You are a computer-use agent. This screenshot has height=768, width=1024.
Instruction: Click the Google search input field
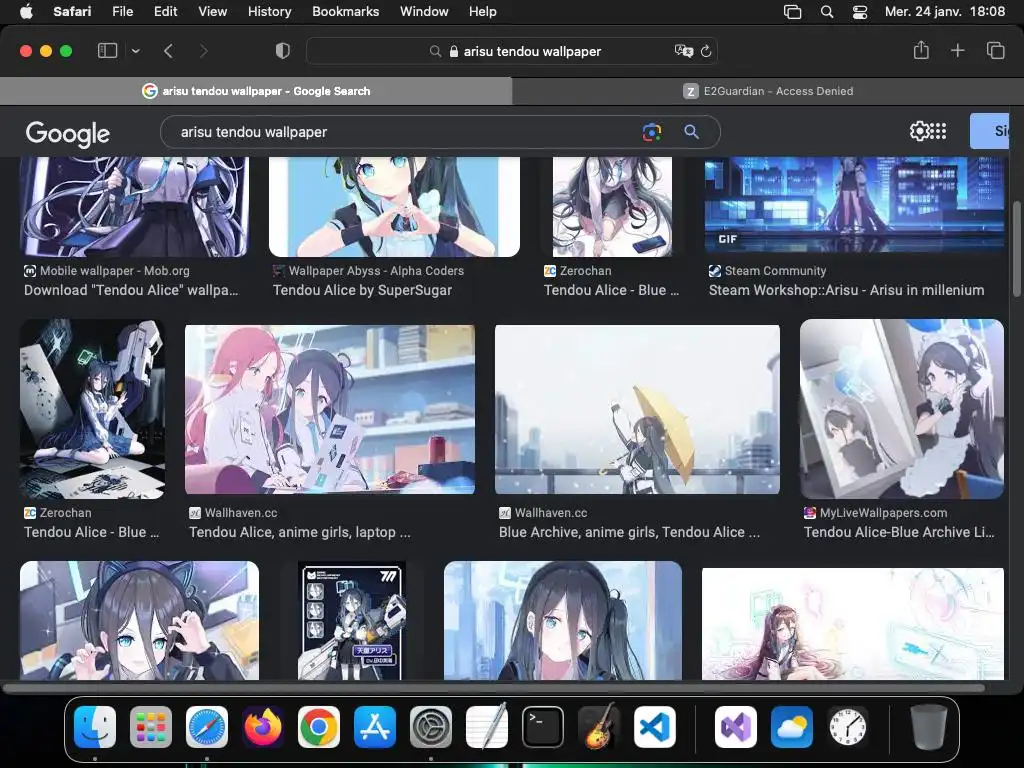[405, 132]
